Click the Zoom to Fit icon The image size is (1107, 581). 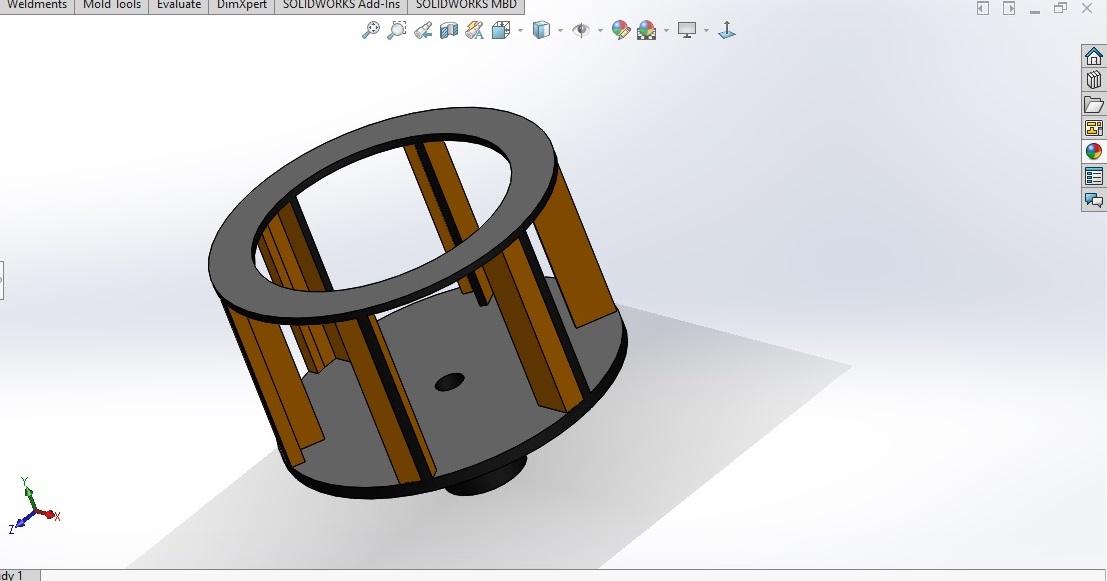(371, 30)
